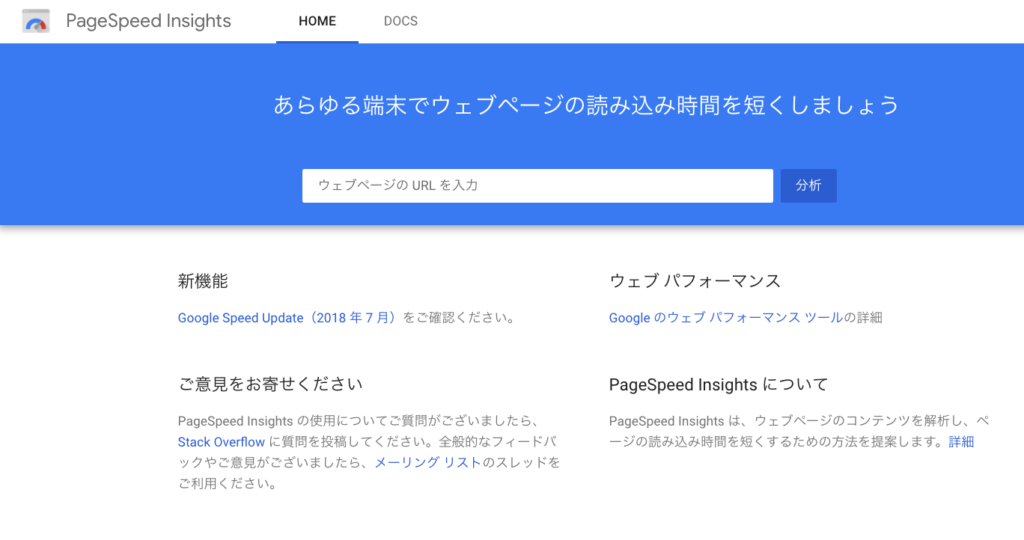Switch to the DOCS tab
The image size is (1024, 540).
click(x=400, y=21)
